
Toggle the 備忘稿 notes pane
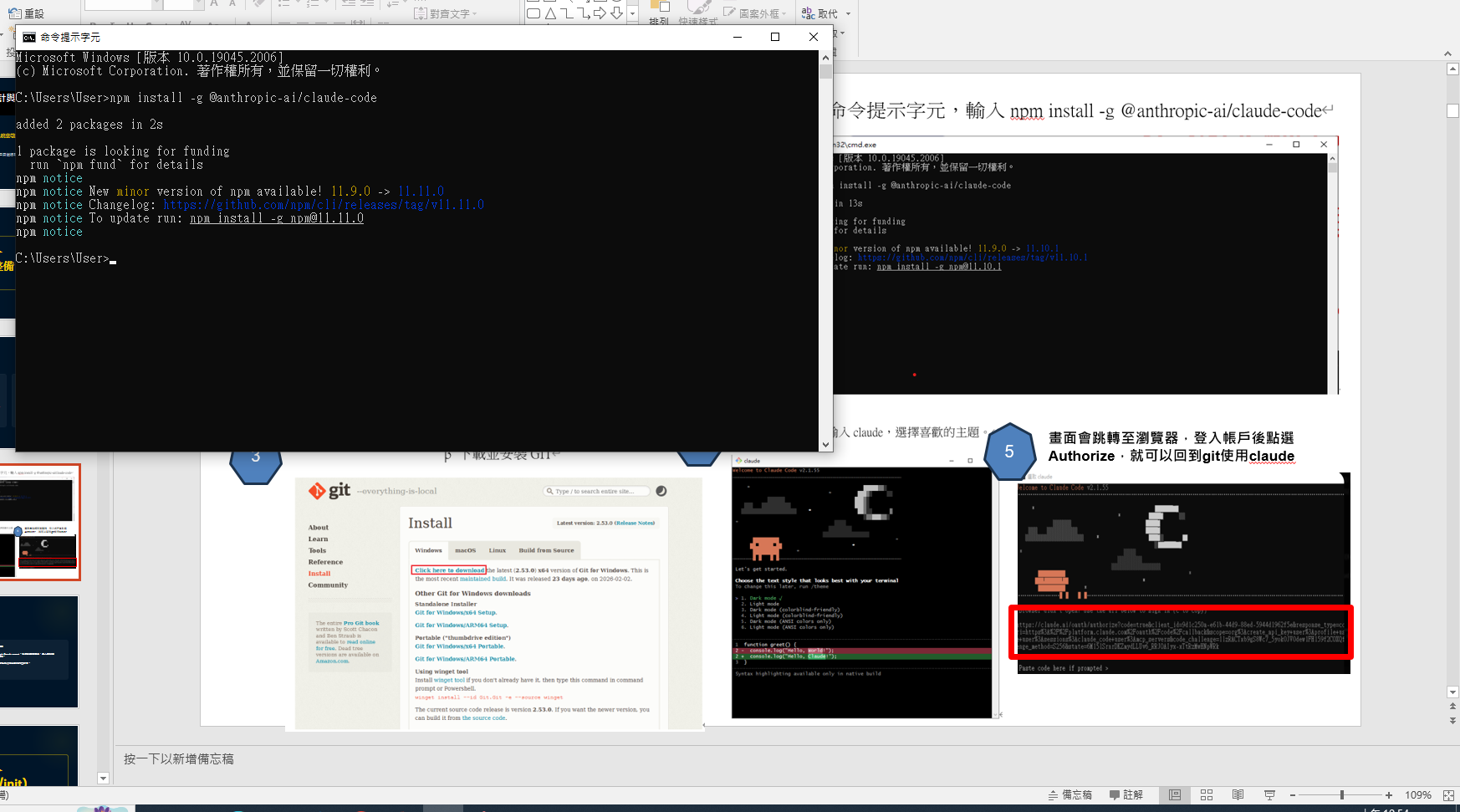pyautogui.click(x=1070, y=795)
